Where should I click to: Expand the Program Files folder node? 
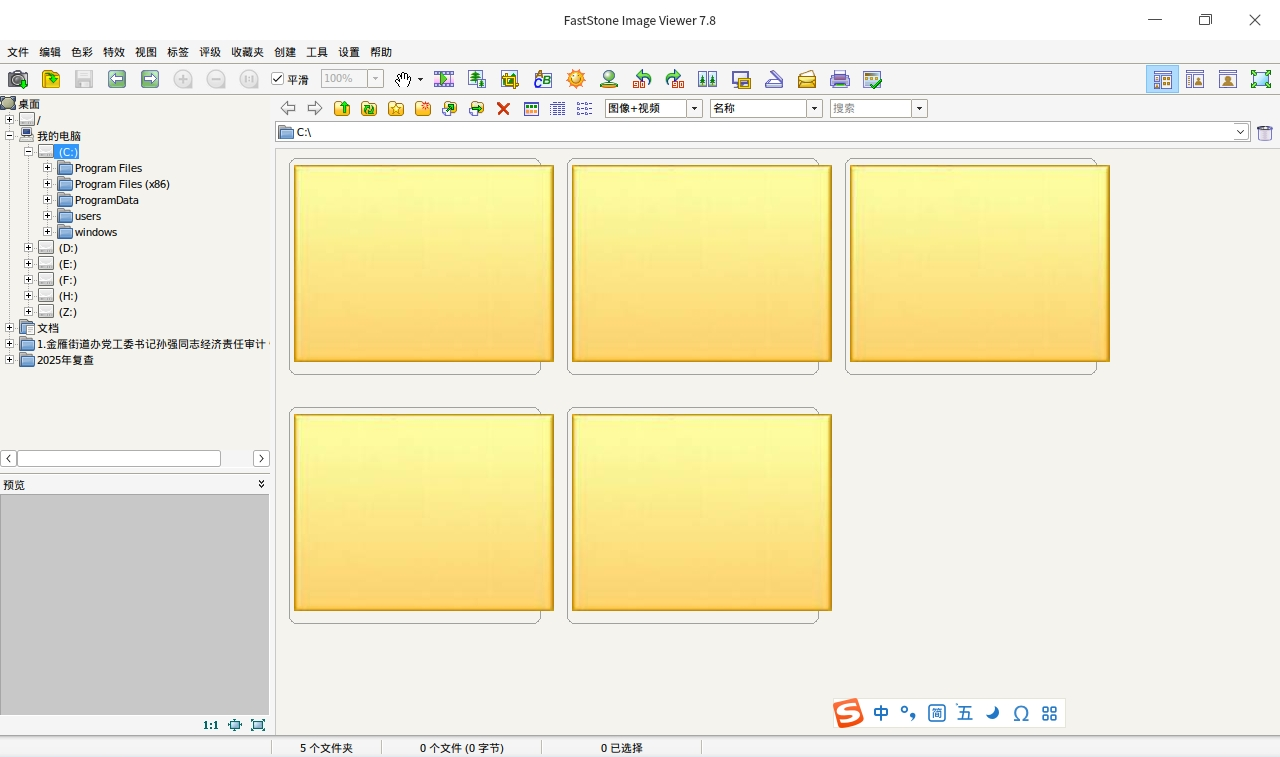(47, 168)
